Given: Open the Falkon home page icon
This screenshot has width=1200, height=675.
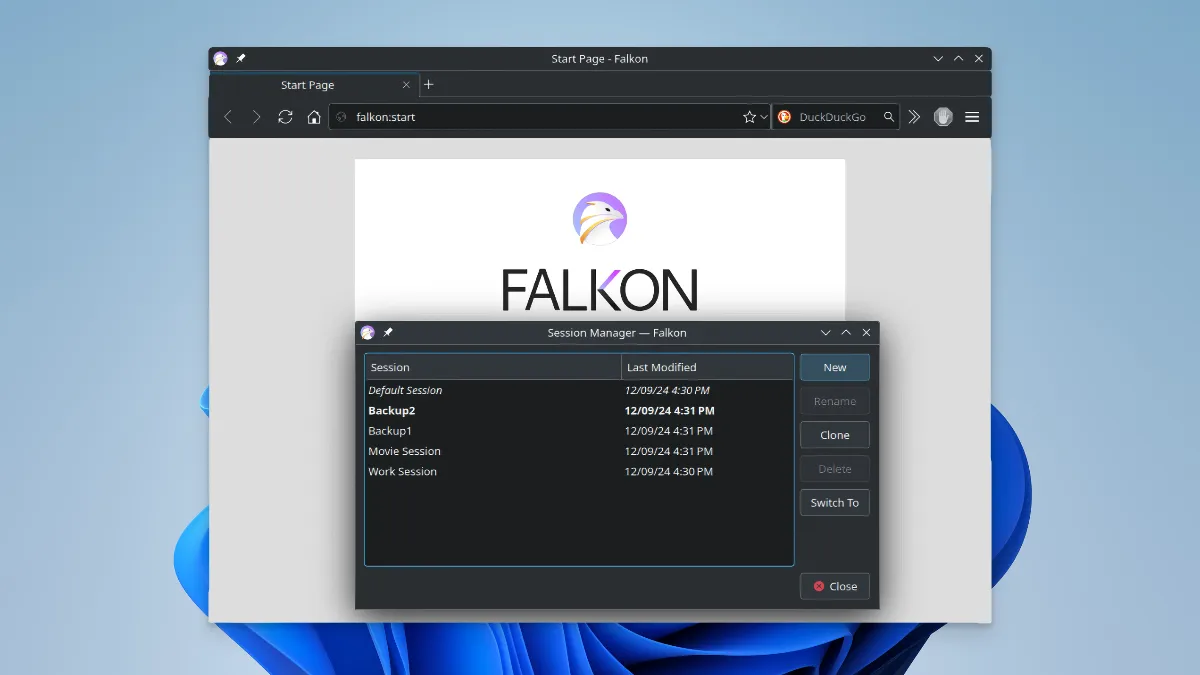Looking at the screenshot, I should coord(314,116).
